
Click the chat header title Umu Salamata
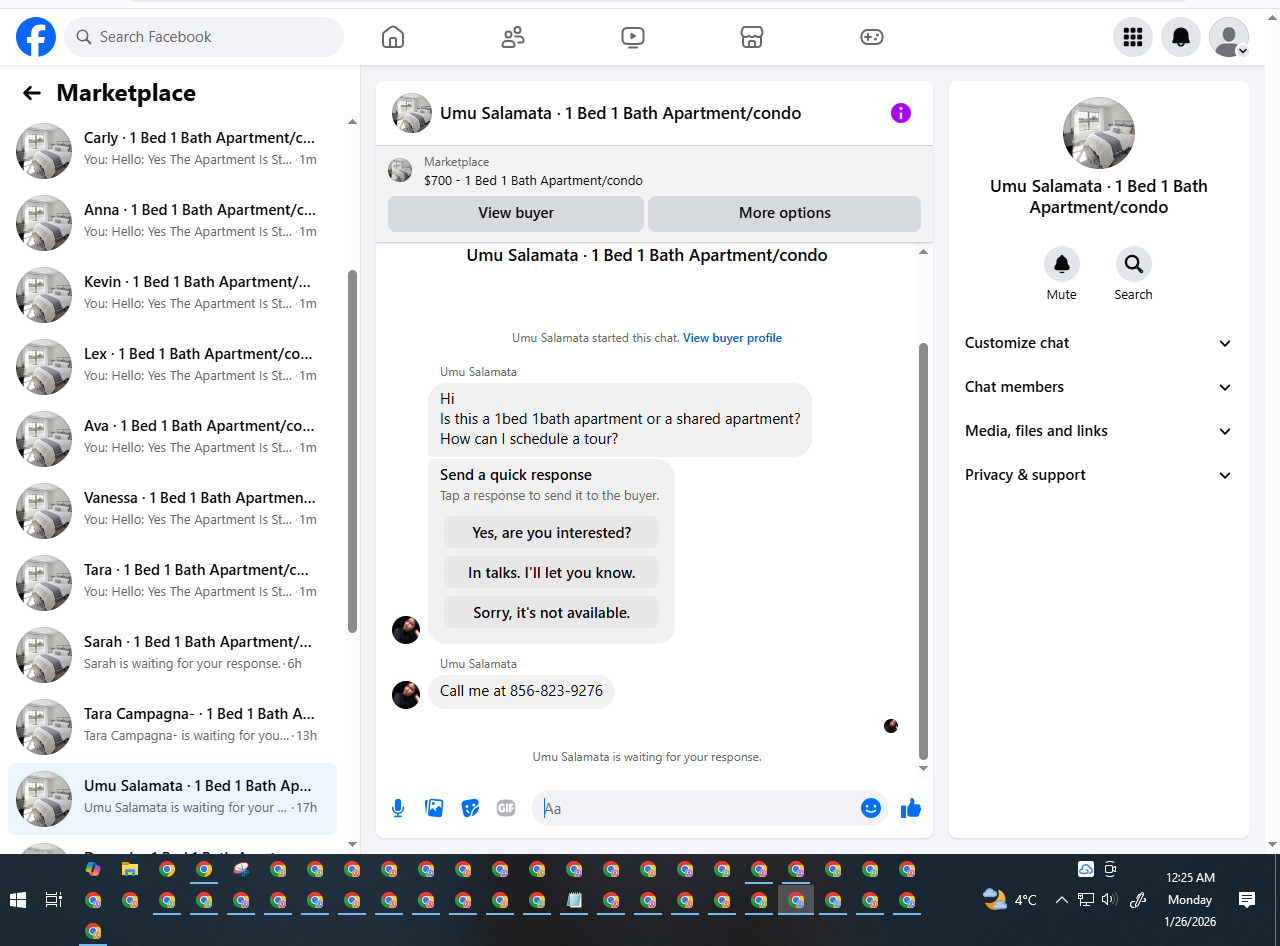coord(620,113)
